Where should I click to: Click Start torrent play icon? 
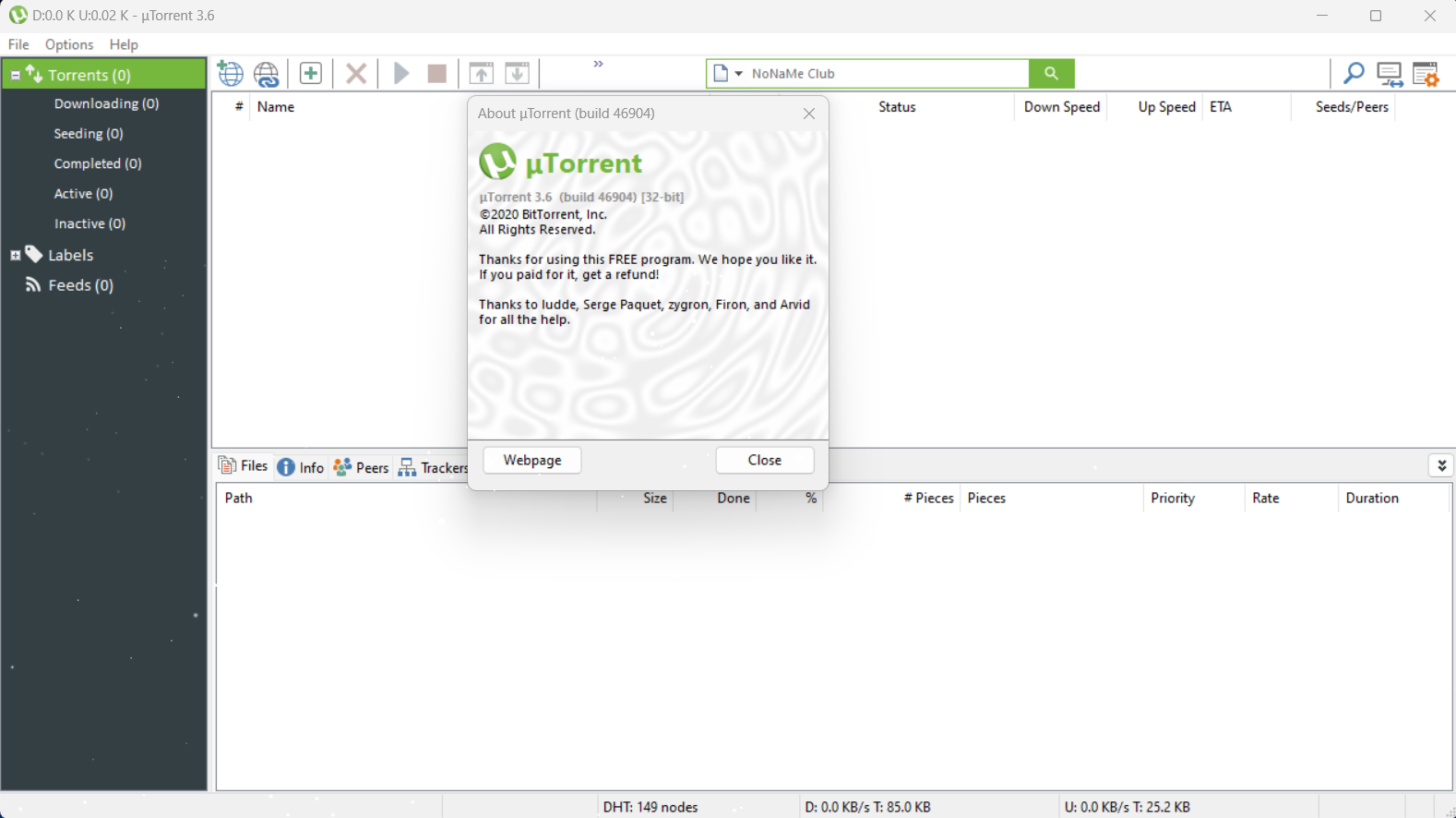point(401,73)
